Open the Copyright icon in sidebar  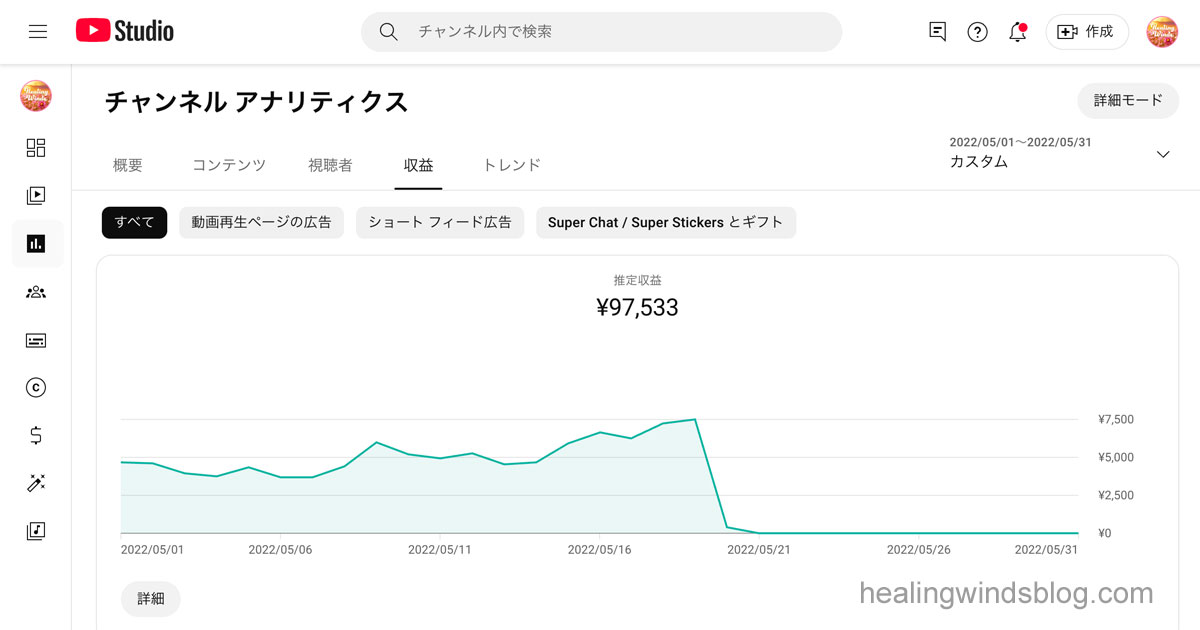click(36, 388)
